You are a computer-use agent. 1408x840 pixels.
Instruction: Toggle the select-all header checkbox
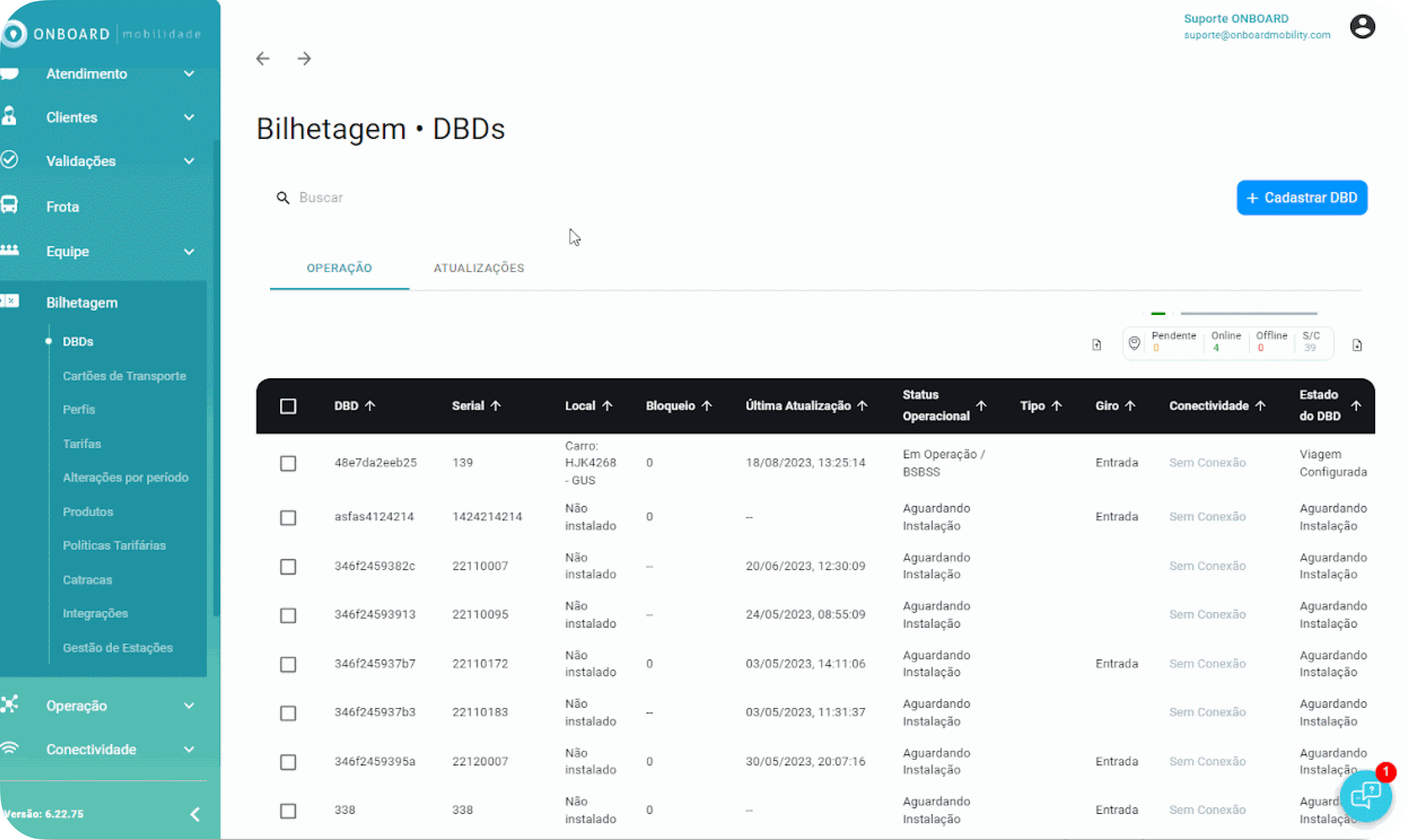click(288, 406)
